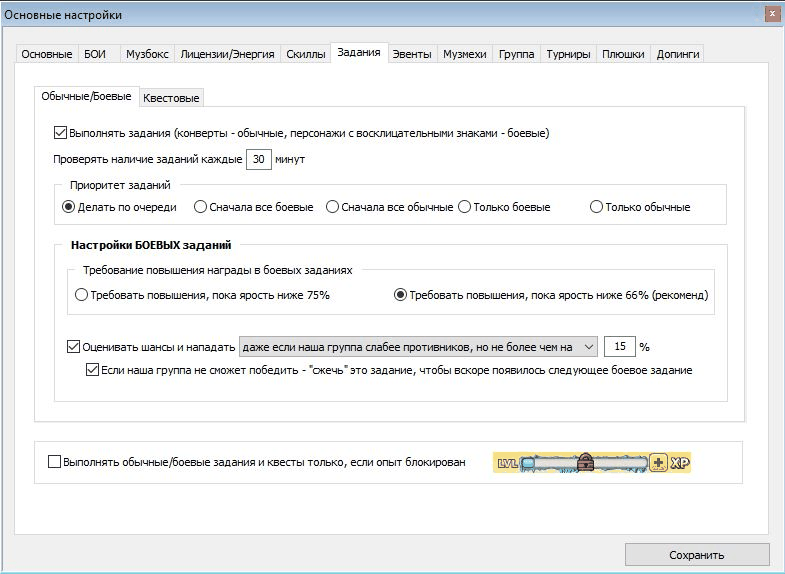Select rage below 66% recommended option

400,295
